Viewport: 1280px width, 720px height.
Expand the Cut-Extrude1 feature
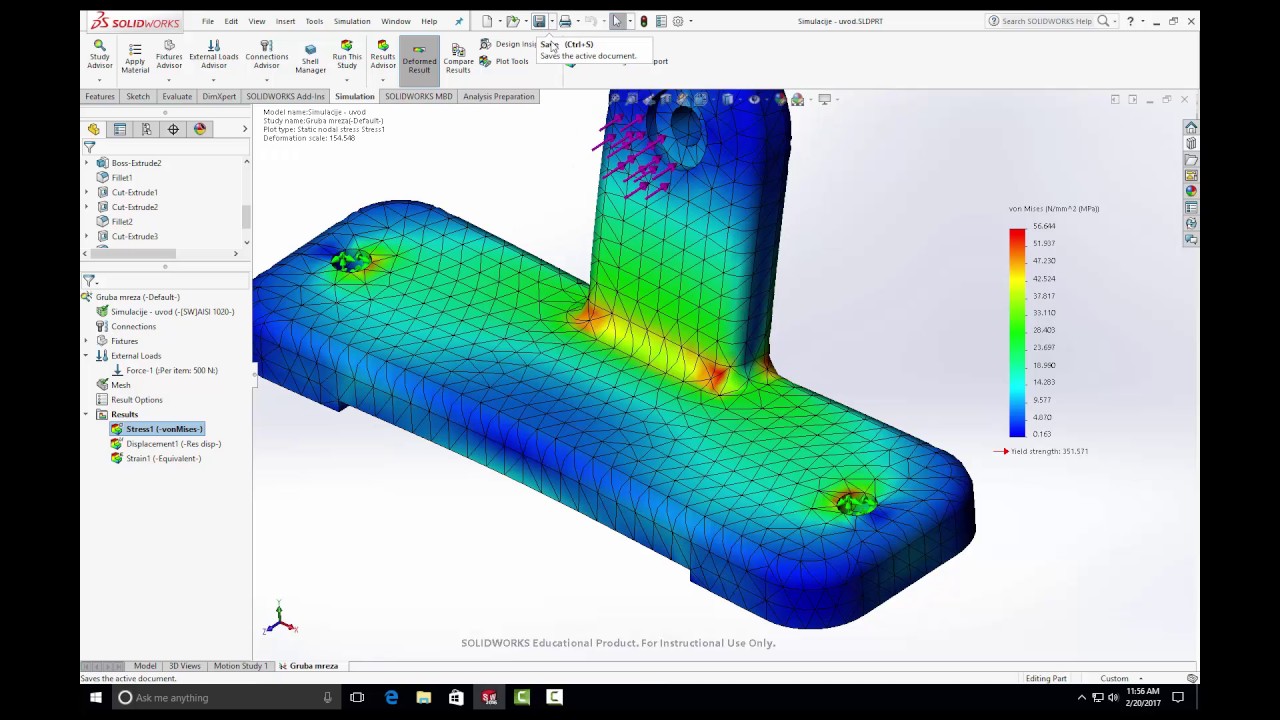tap(86, 192)
